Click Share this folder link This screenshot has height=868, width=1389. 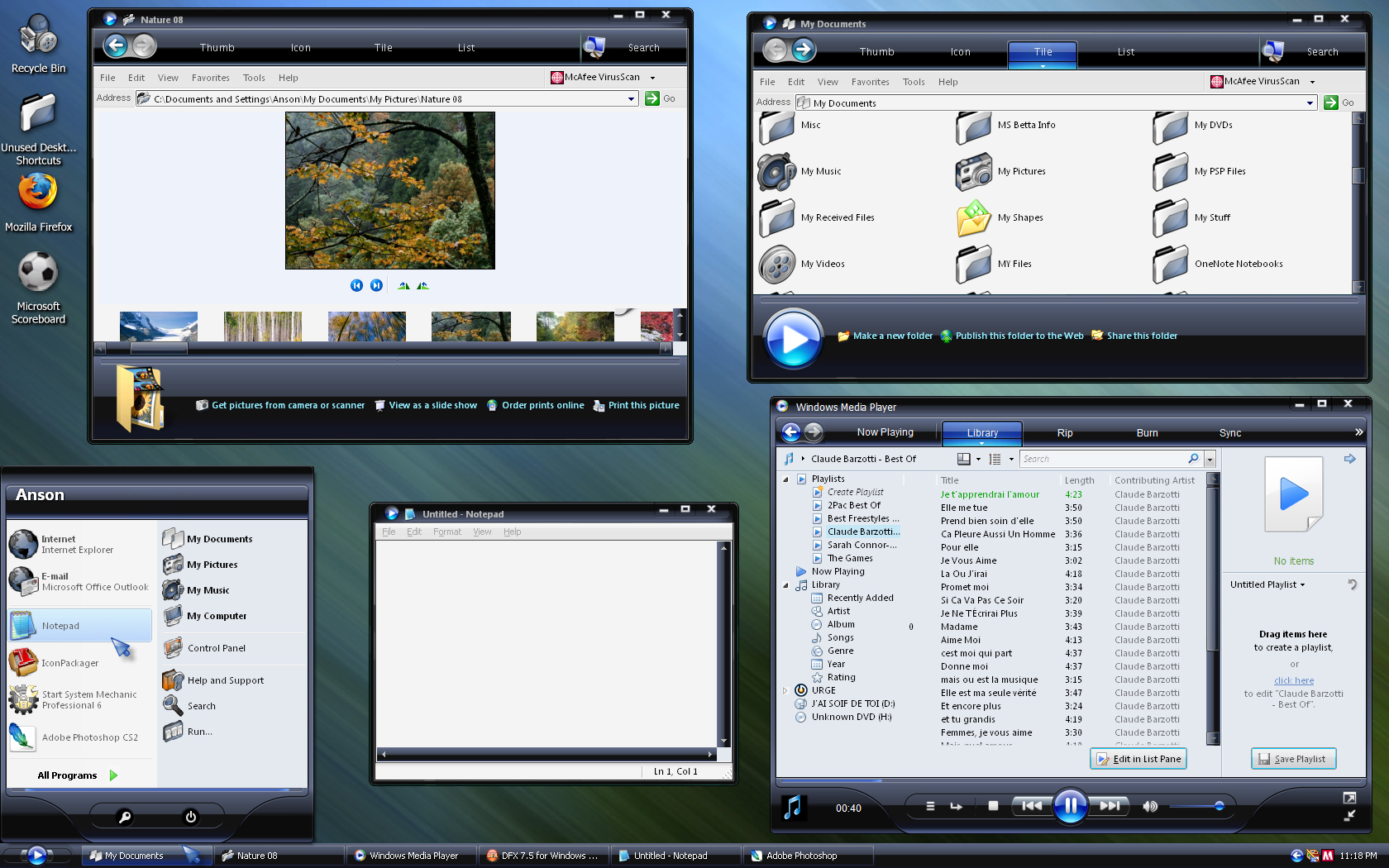[1134, 336]
